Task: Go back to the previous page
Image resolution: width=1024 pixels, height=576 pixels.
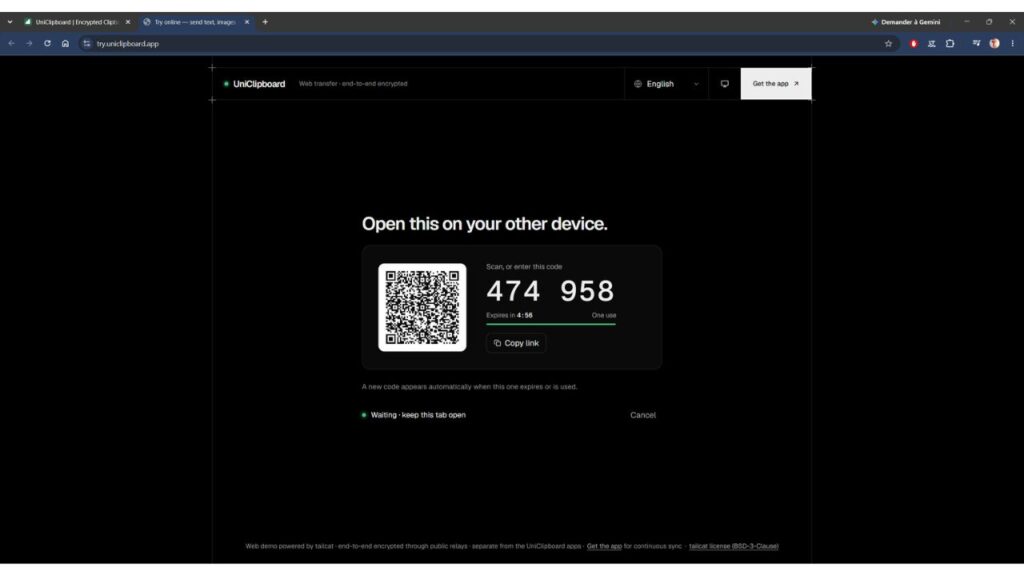Action: (12, 44)
